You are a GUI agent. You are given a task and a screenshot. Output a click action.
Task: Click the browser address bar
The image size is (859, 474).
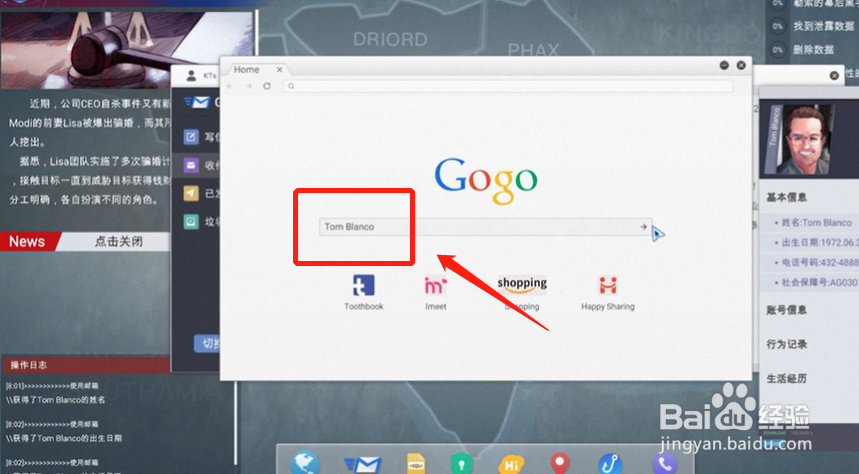(x=508, y=86)
